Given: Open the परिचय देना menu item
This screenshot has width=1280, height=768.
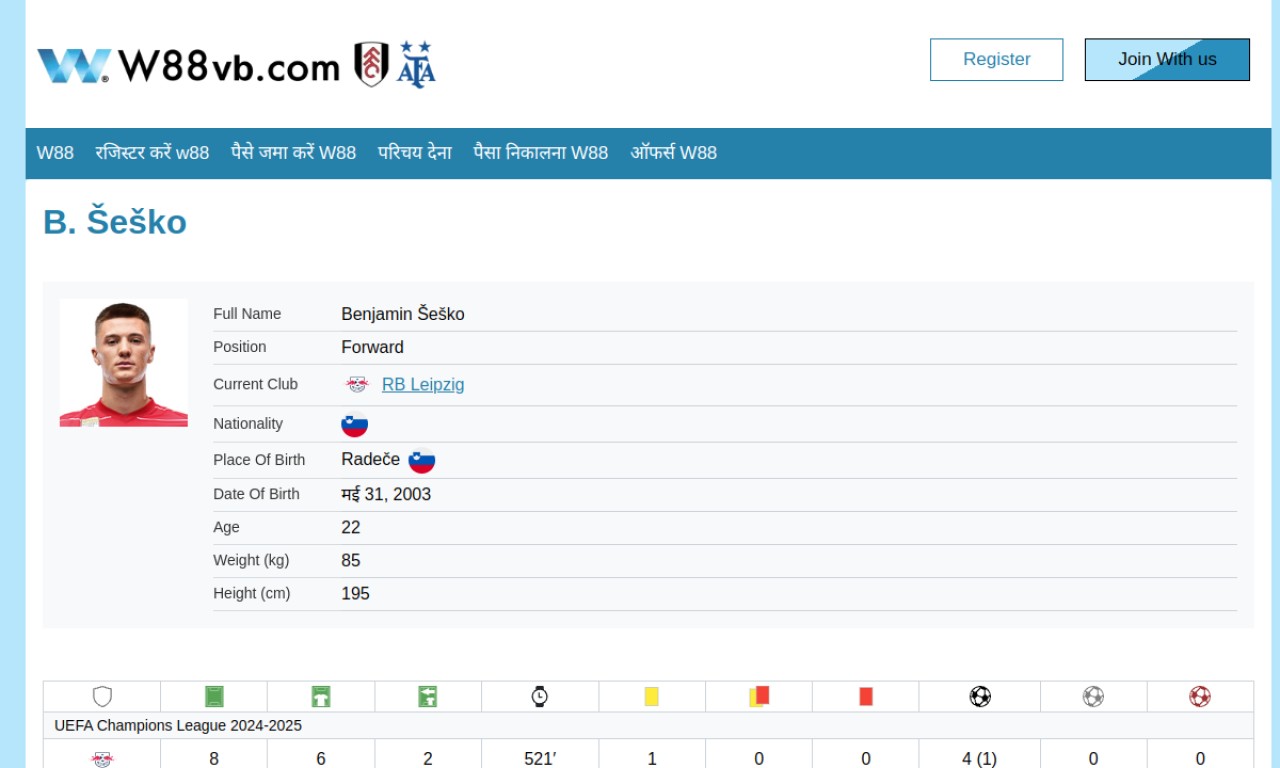Looking at the screenshot, I should (415, 153).
